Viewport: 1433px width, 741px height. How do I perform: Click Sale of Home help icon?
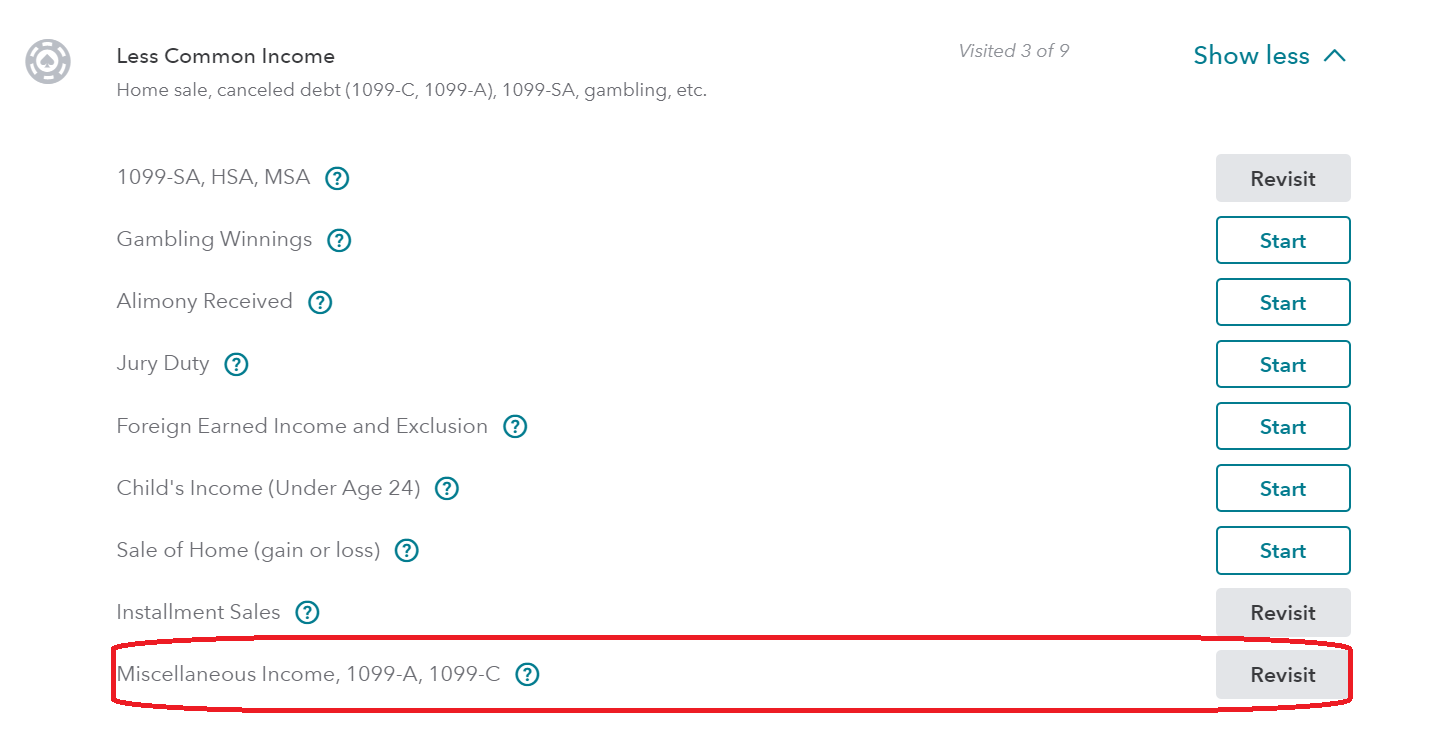click(407, 551)
